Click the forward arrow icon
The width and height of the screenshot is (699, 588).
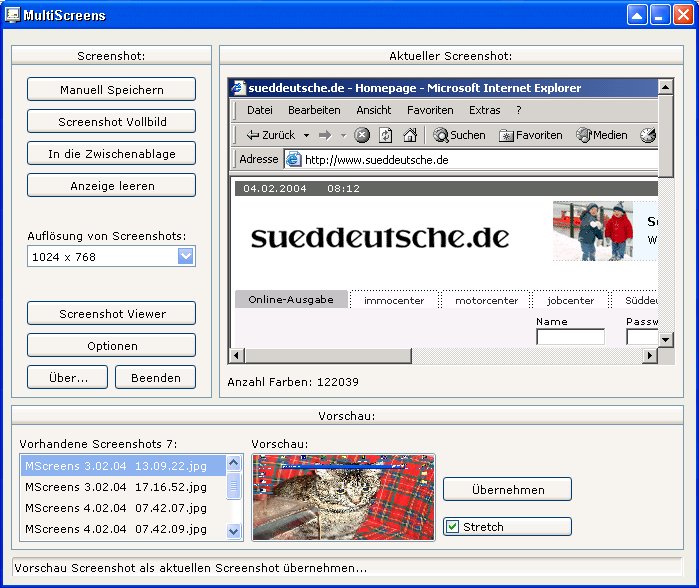point(325,135)
